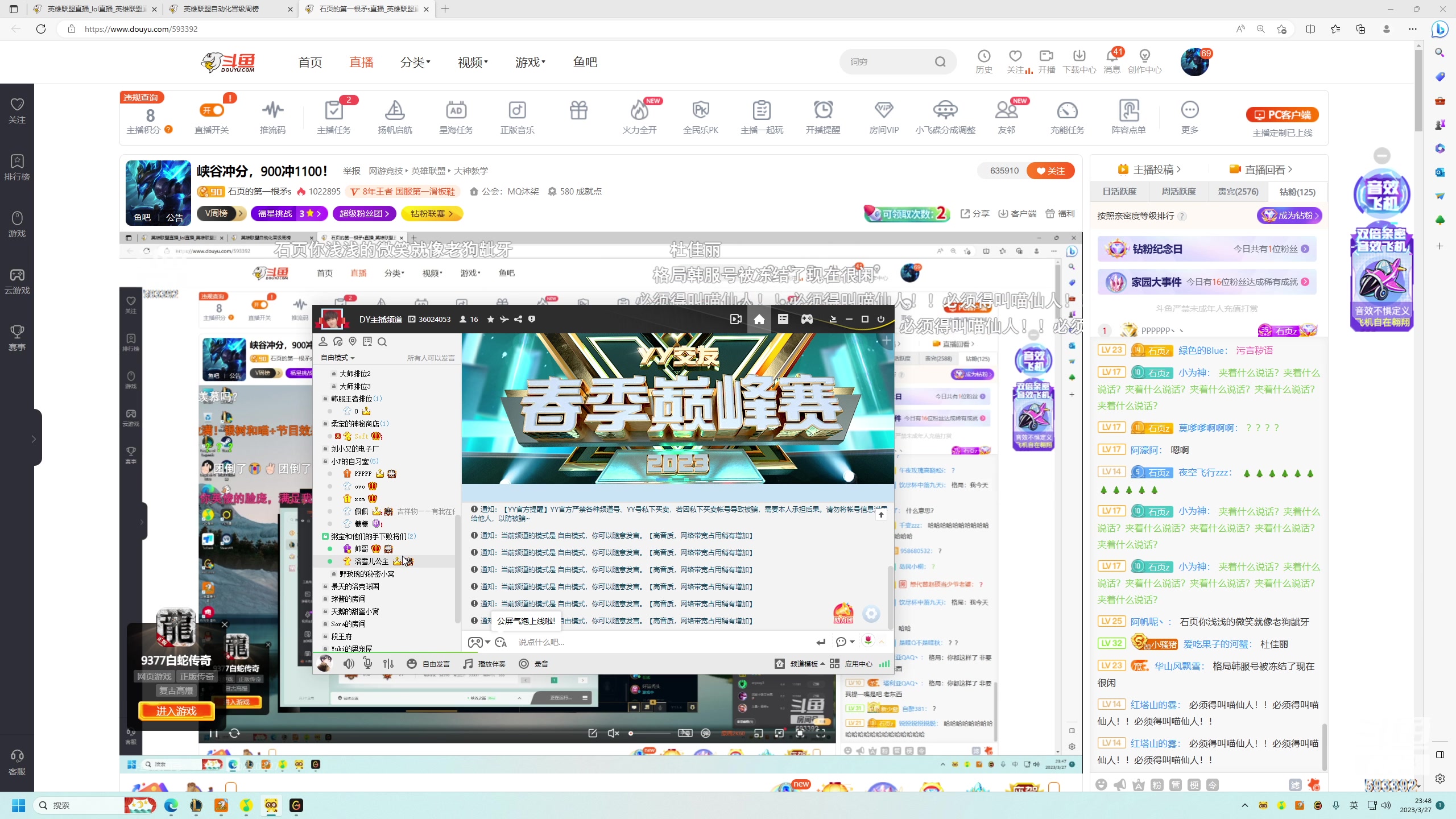Expand 主播投稿 section arrow
Image resolution: width=1456 pixels, height=819 pixels.
(1179, 169)
